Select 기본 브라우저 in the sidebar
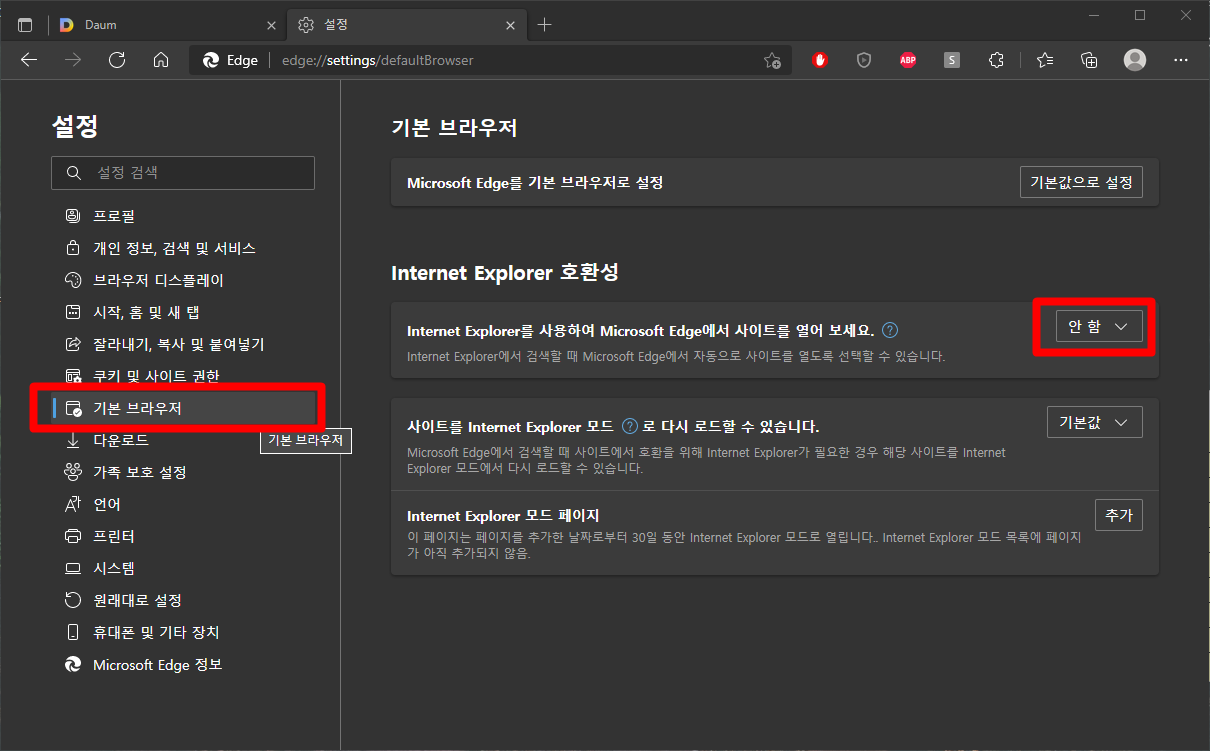 click(x=183, y=408)
